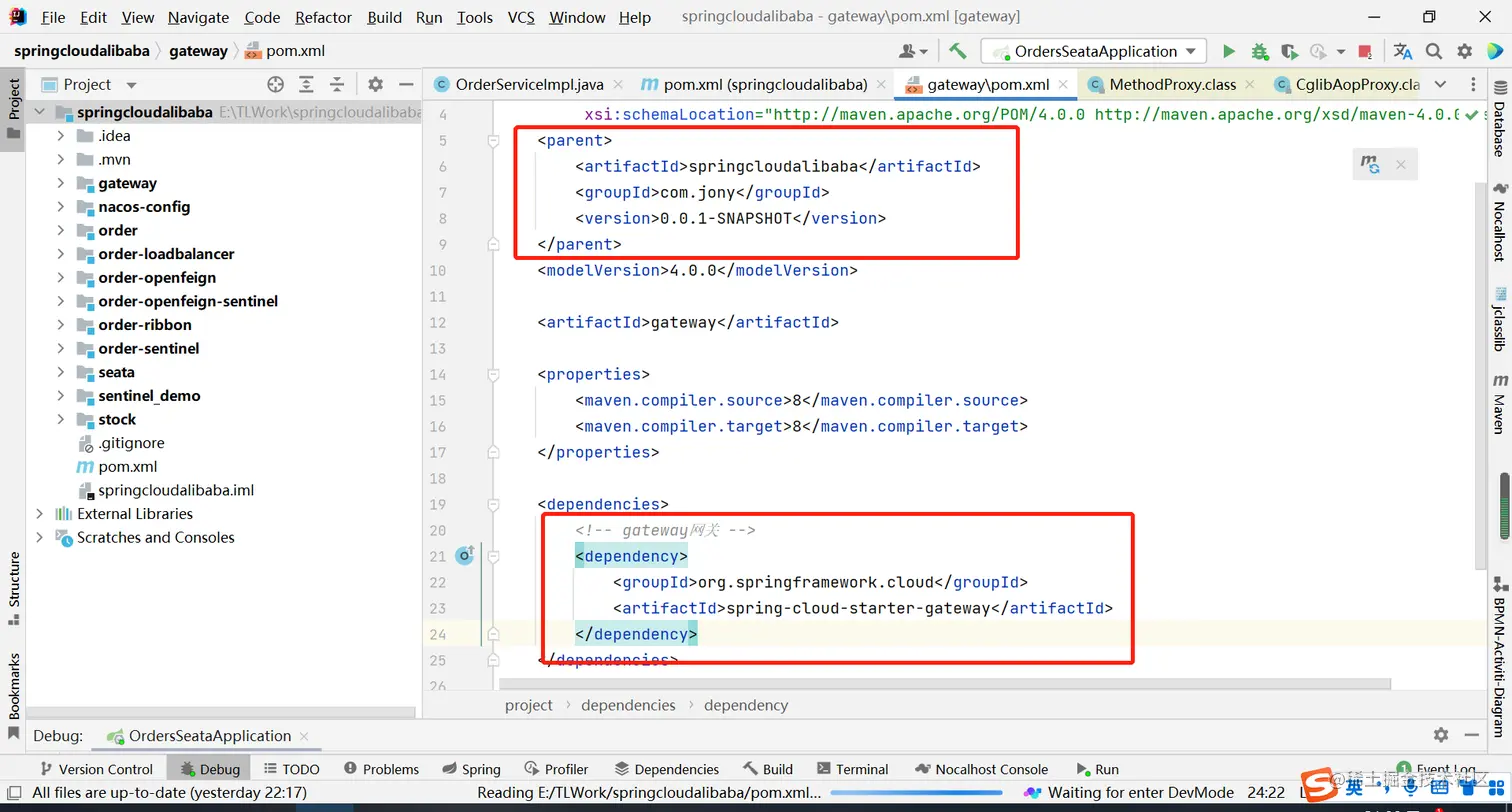Close the gateway\pom.xml tab
Image resolution: width=1512 pixels, height=812 pixels.
1063,85
